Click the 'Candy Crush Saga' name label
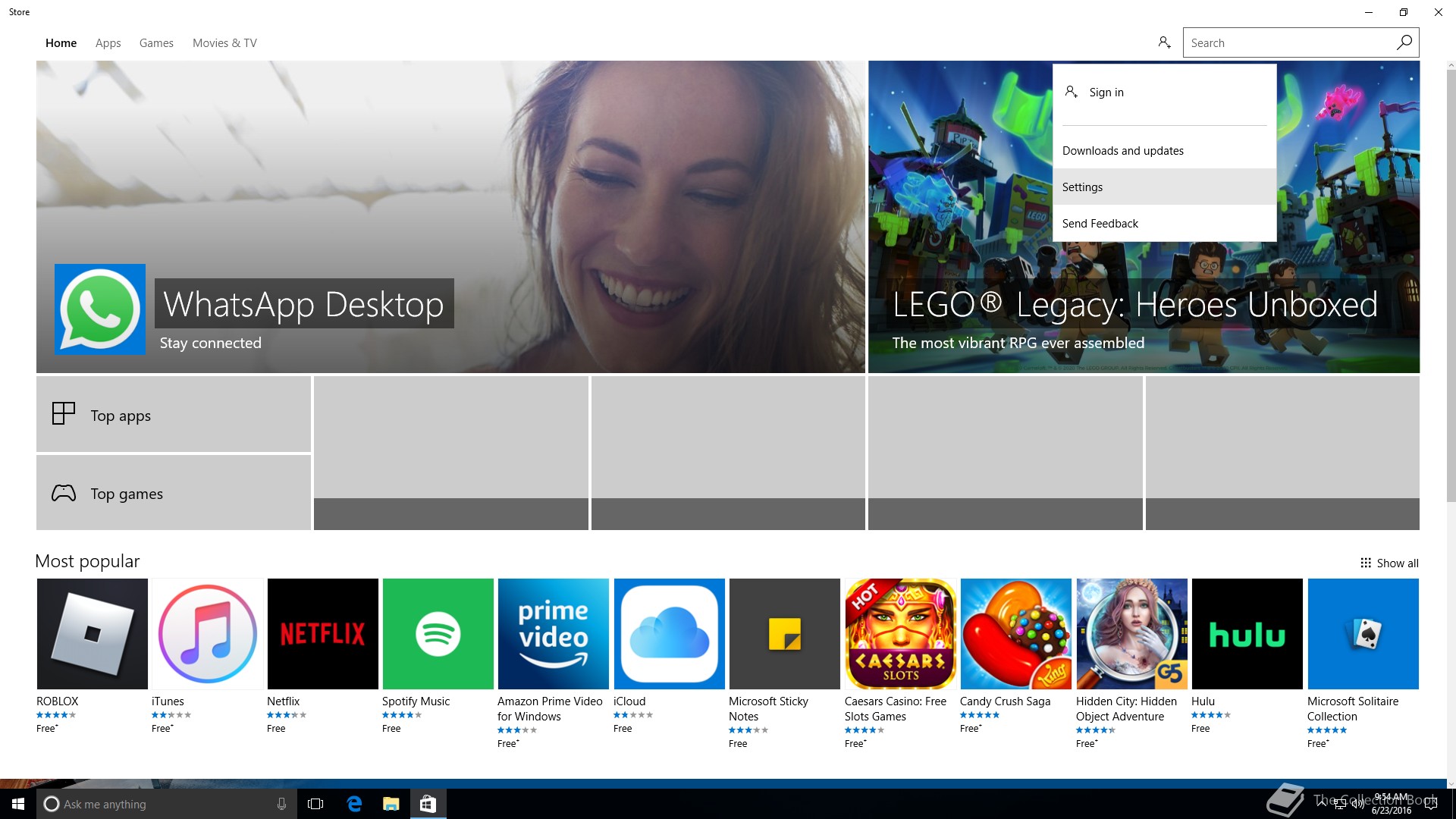The height and width of the screenshot is (819, 1456). pos(1005,701)
